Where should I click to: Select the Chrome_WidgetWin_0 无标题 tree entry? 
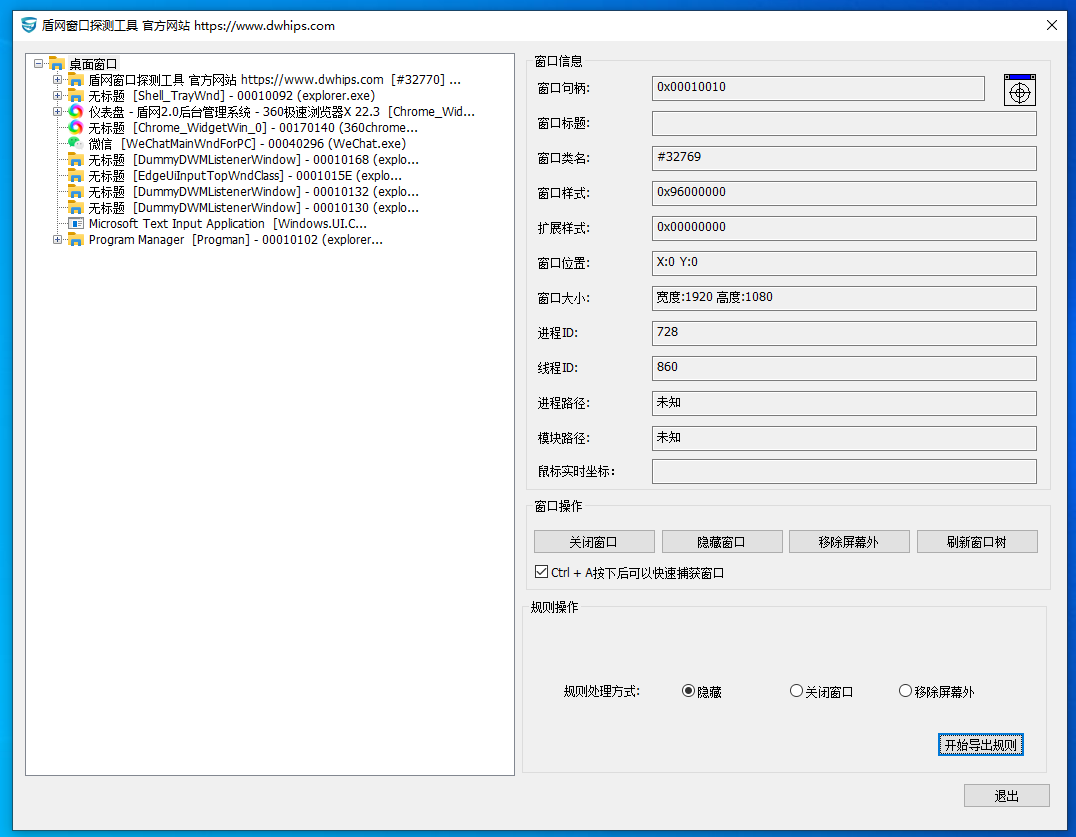[252, 128]
